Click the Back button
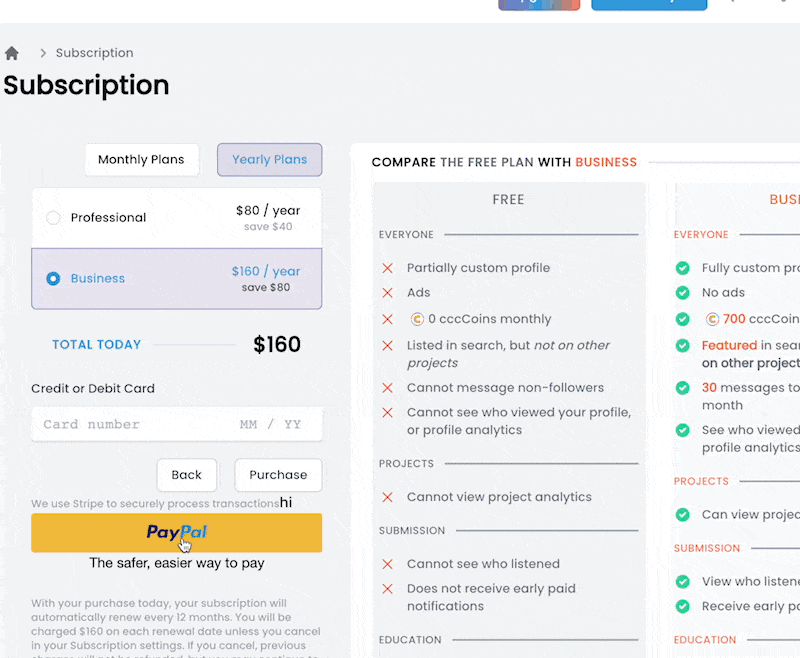Screen dimensions: 800x658 [187, 475]
